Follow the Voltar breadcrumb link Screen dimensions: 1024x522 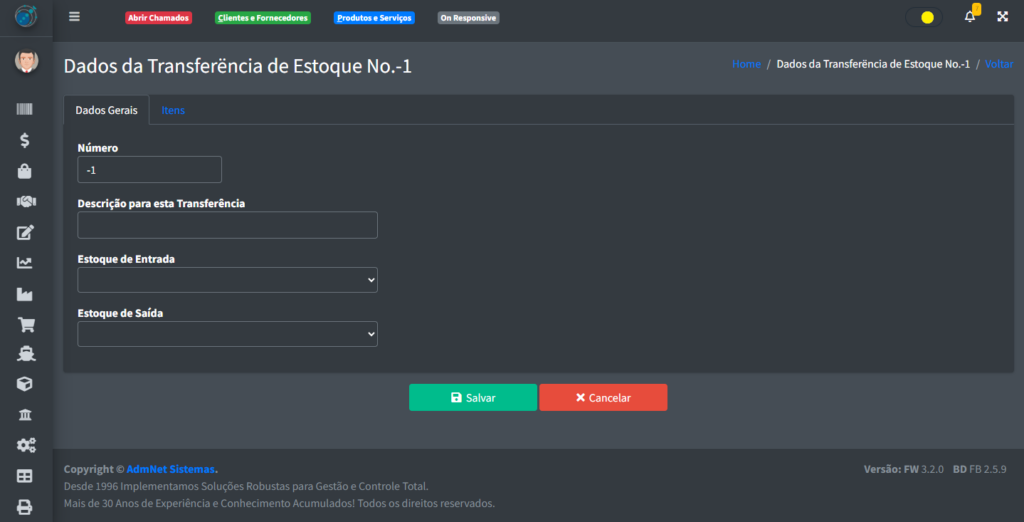[x=998, y=64]
